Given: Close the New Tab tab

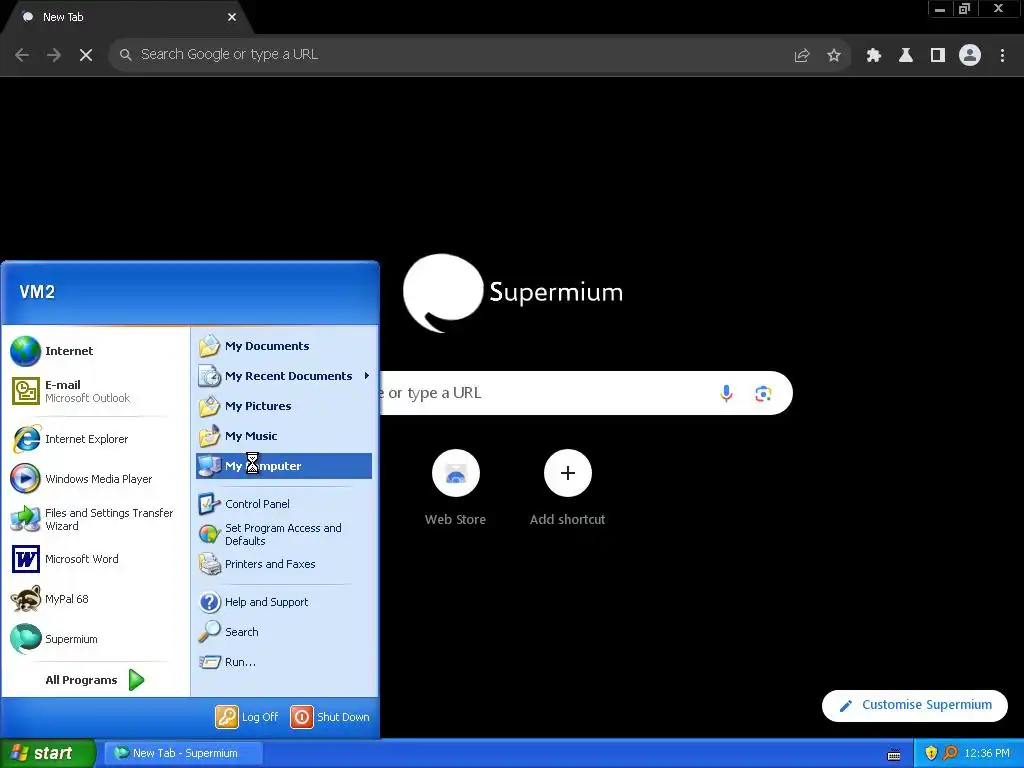Looking at the screenshot, I should click(x=232, y=17).
